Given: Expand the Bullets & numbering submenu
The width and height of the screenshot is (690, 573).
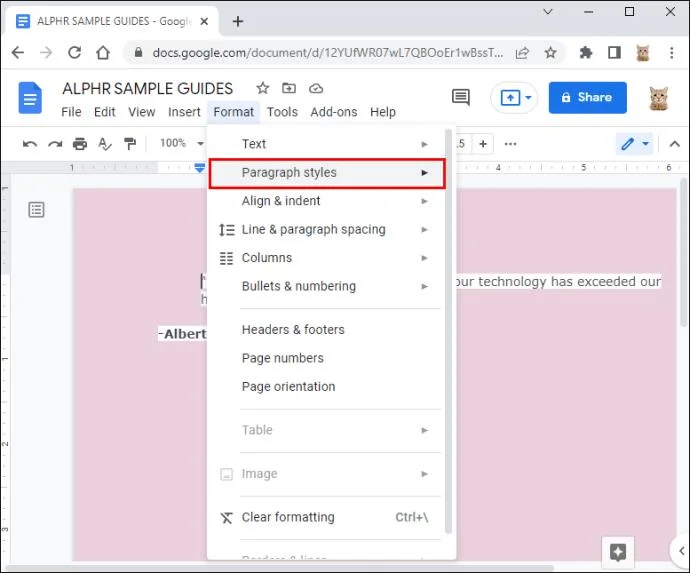Looking at the screenshot, I should click(327, 286).
